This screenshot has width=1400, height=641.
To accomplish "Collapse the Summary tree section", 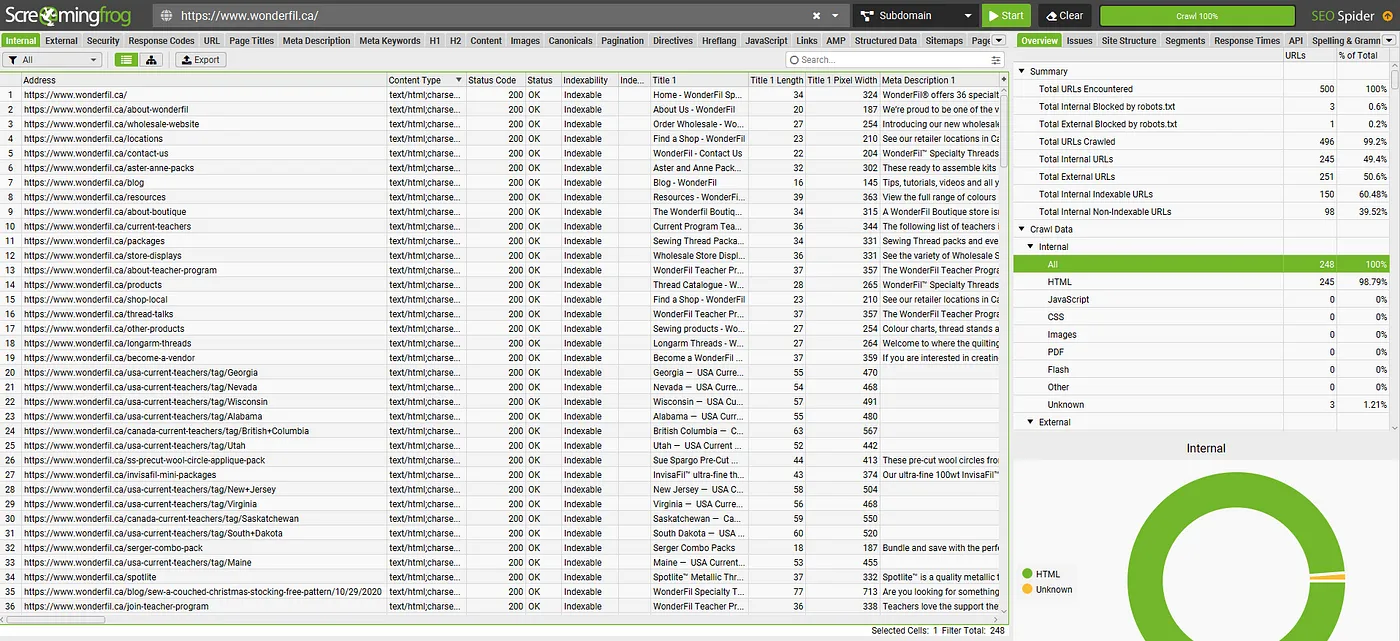I will point(1022,71).
